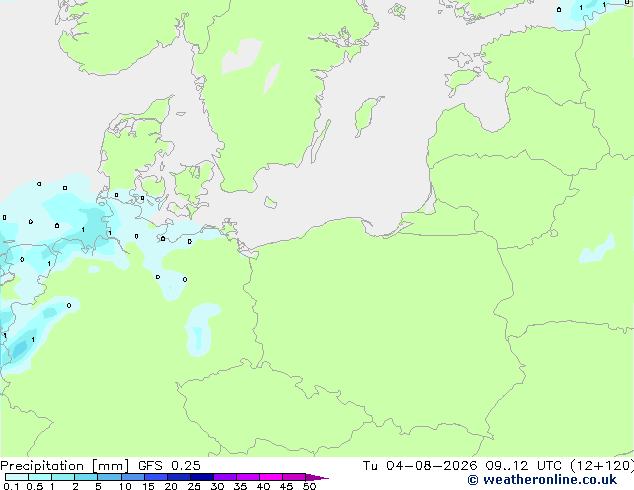Click the 'Precipitation [mm]' title label
Image resolution: width=634 pixels, height=490 pixels.
point(65,466)
